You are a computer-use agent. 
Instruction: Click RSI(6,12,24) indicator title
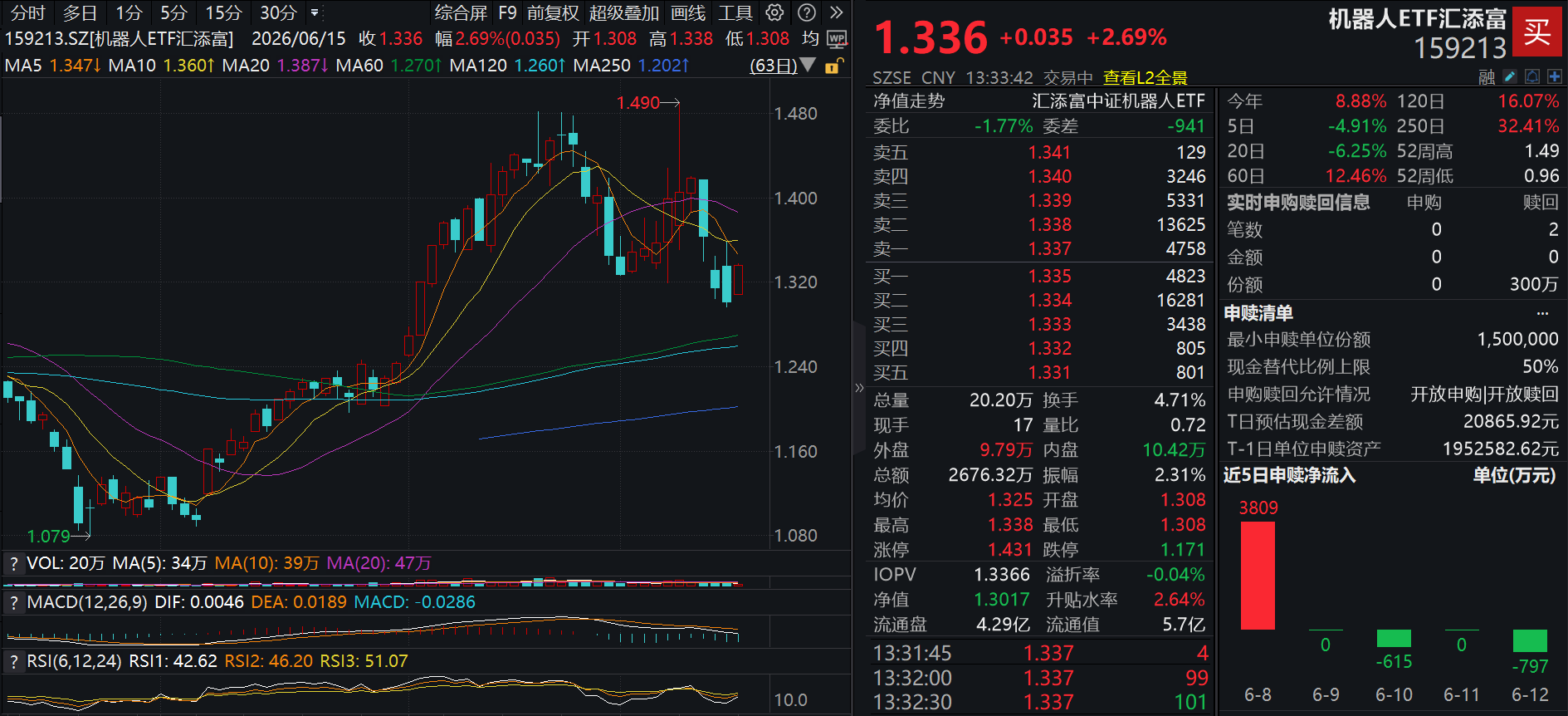click(x=75, y=661)
